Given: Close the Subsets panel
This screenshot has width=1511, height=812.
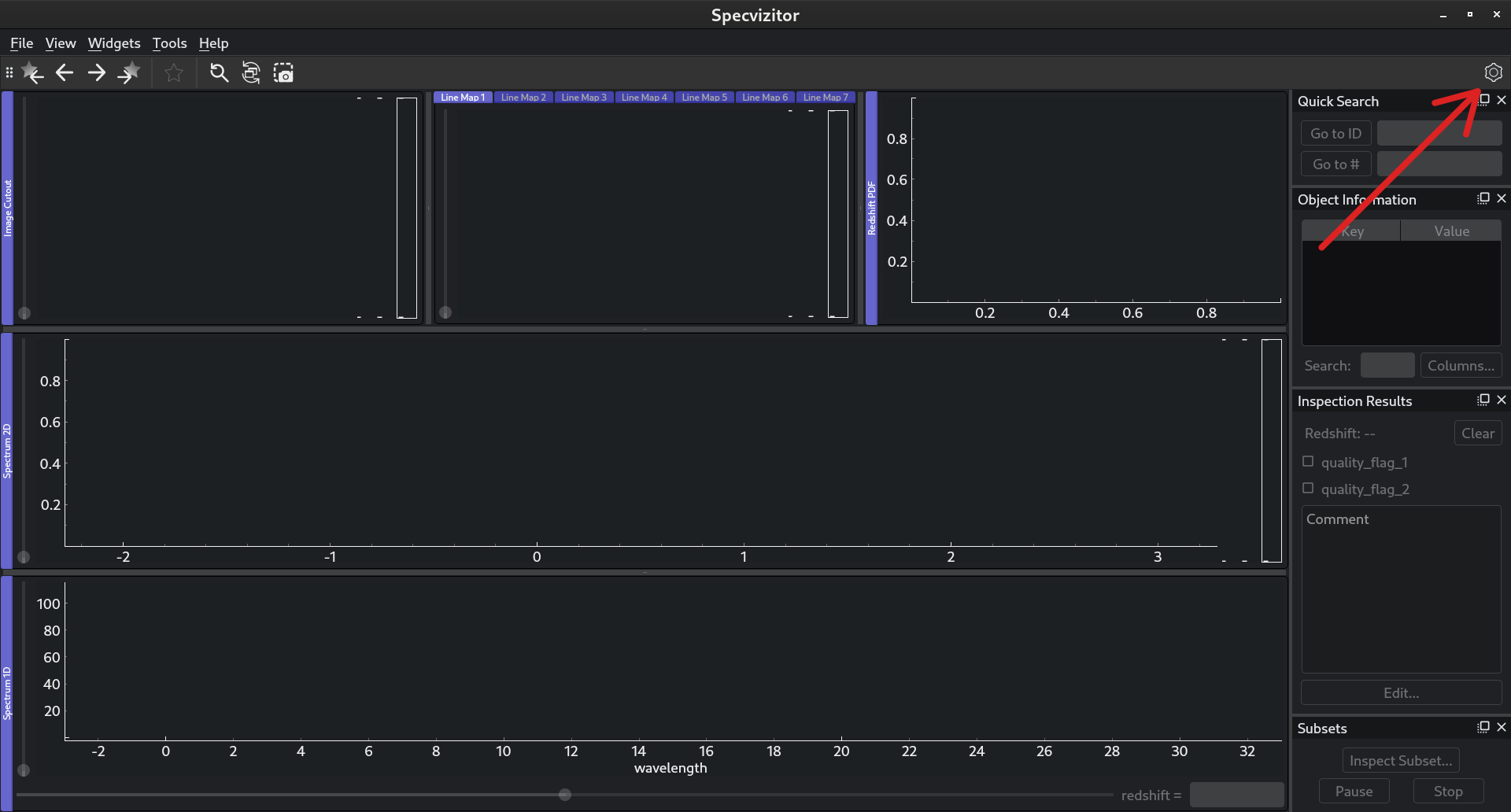Looking at the screenshot, I should (x=1502, y=727).
